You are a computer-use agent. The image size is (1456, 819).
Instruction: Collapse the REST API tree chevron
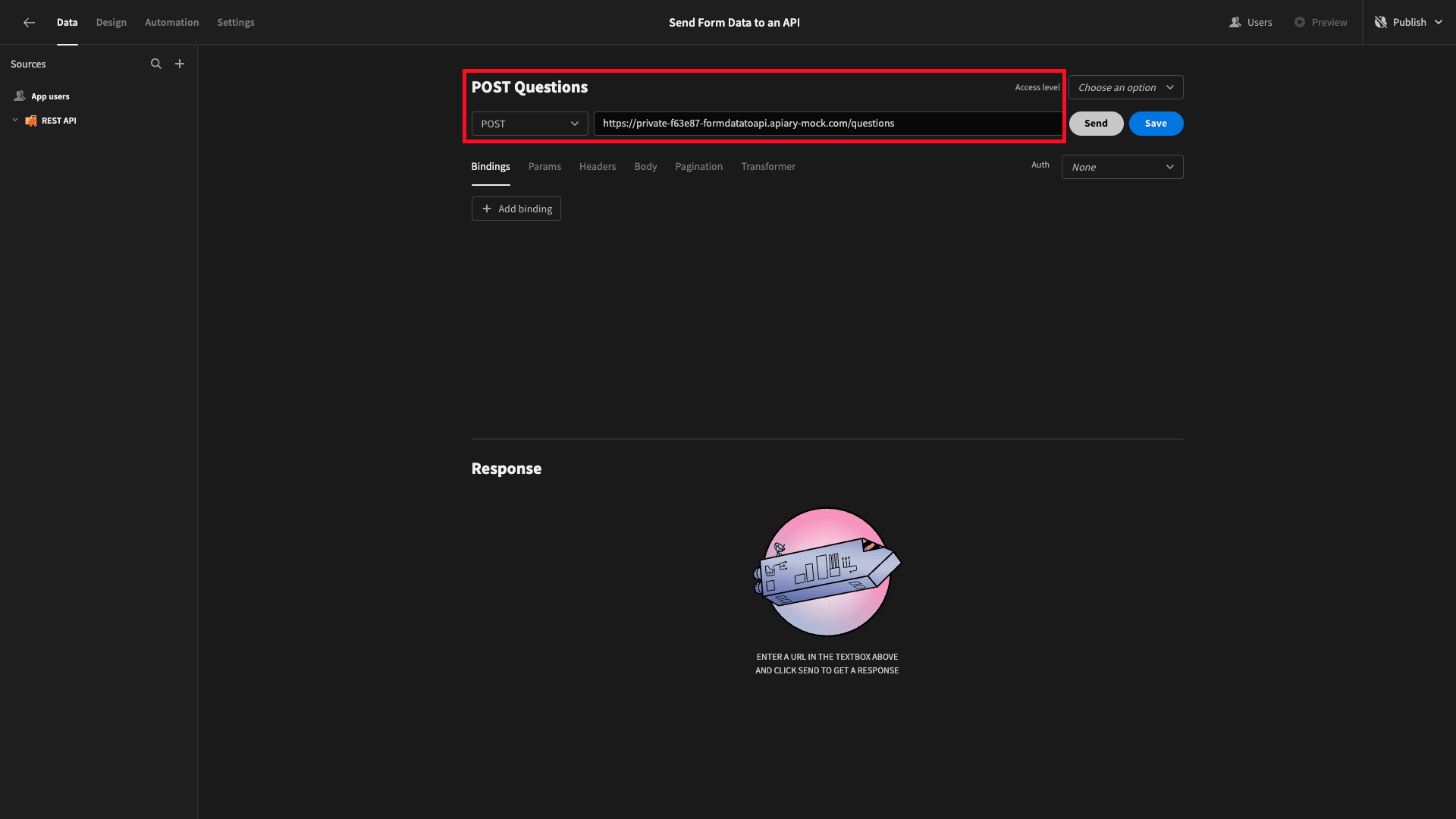pos(15,120)
